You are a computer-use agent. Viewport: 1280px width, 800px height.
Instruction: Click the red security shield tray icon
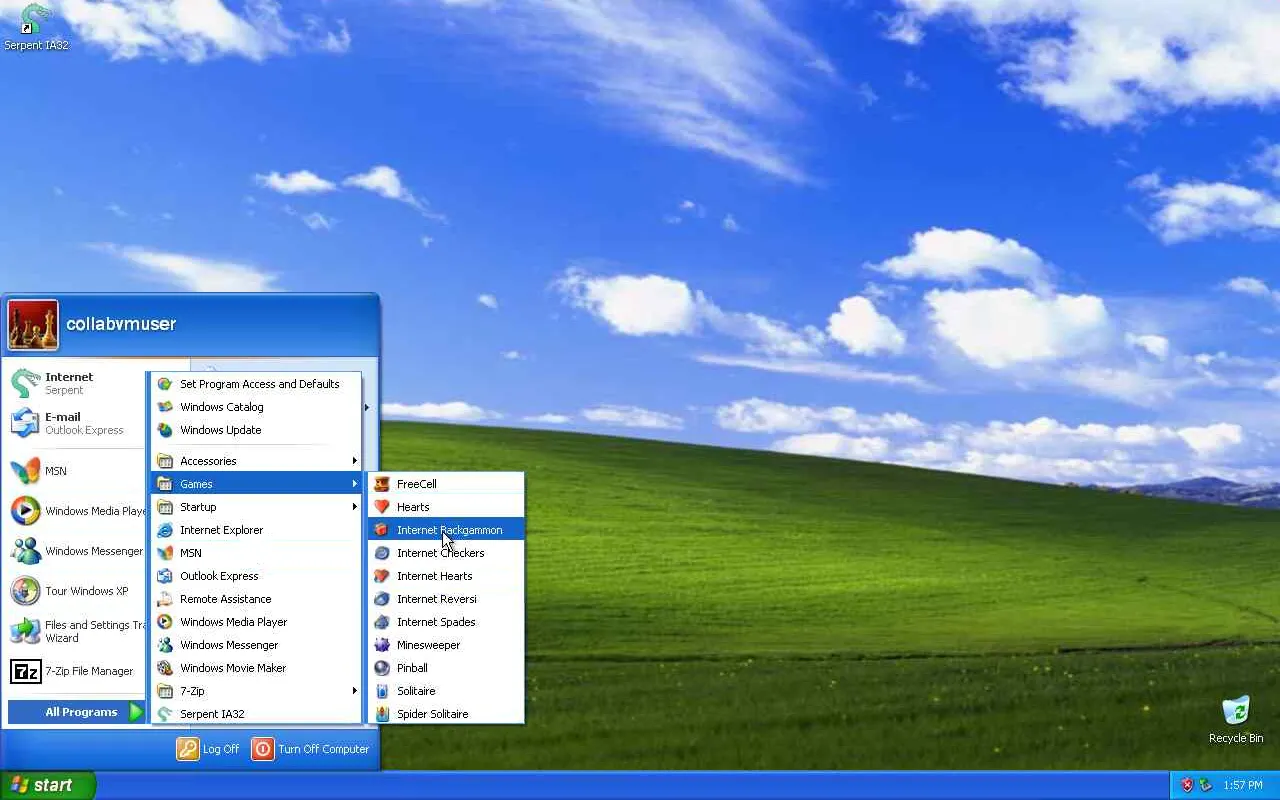click(x=1187, y=785)
